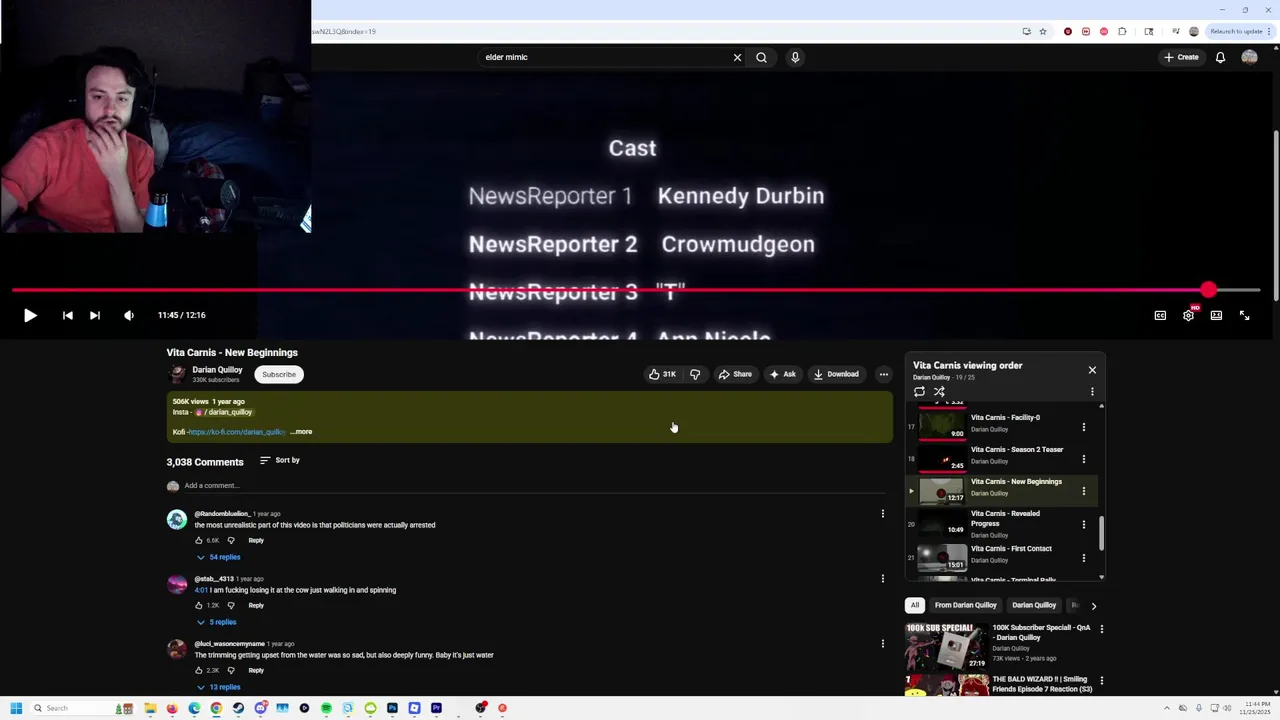This screenshot has width=1280, height=720.
Task: Open Firefox from the taskbar
Action: (x=172, y=708)
